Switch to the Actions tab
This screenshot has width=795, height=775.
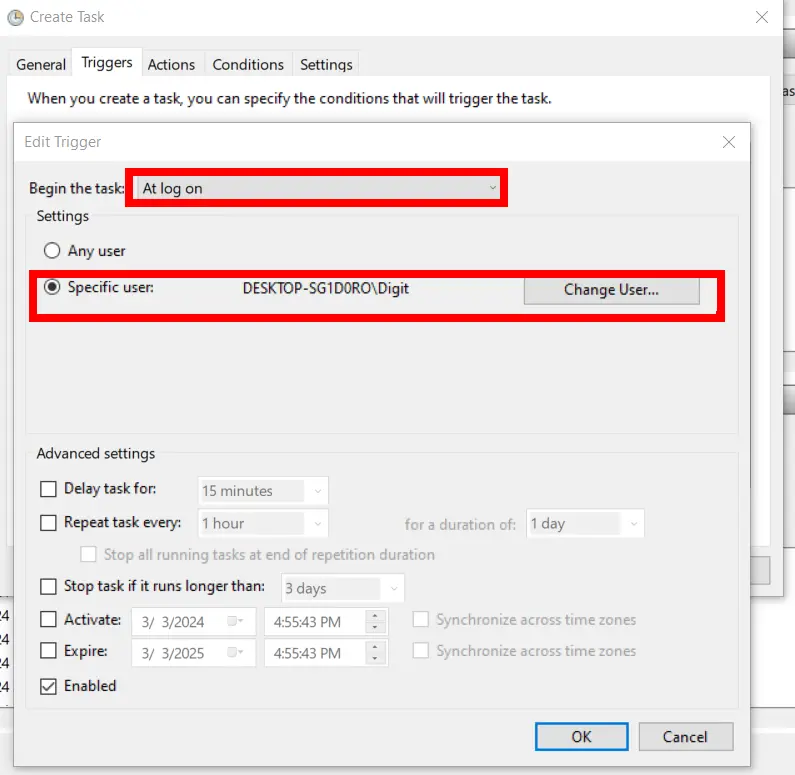(x=171, y=64)
